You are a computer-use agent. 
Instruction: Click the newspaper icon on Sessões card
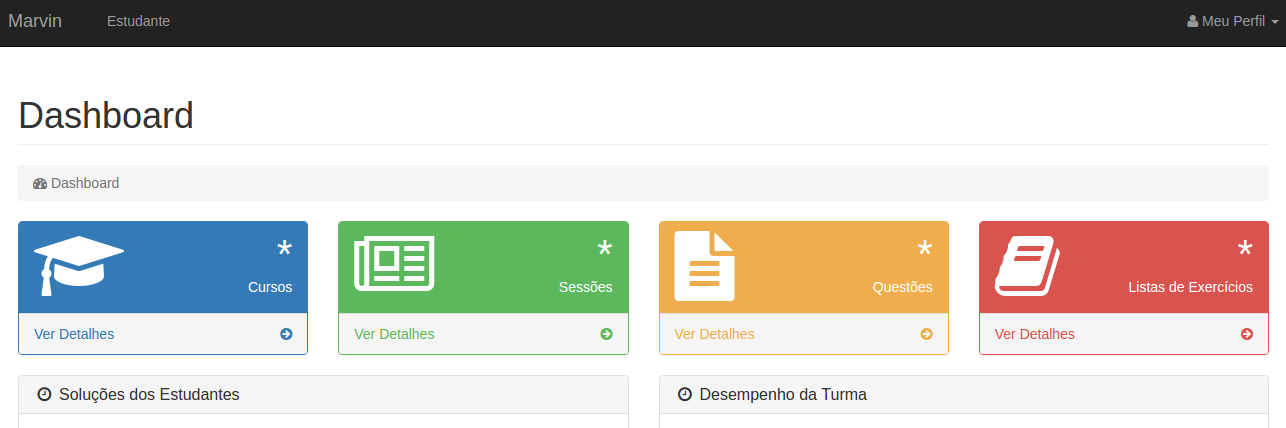pyautogui.click(x=394, y=264)
